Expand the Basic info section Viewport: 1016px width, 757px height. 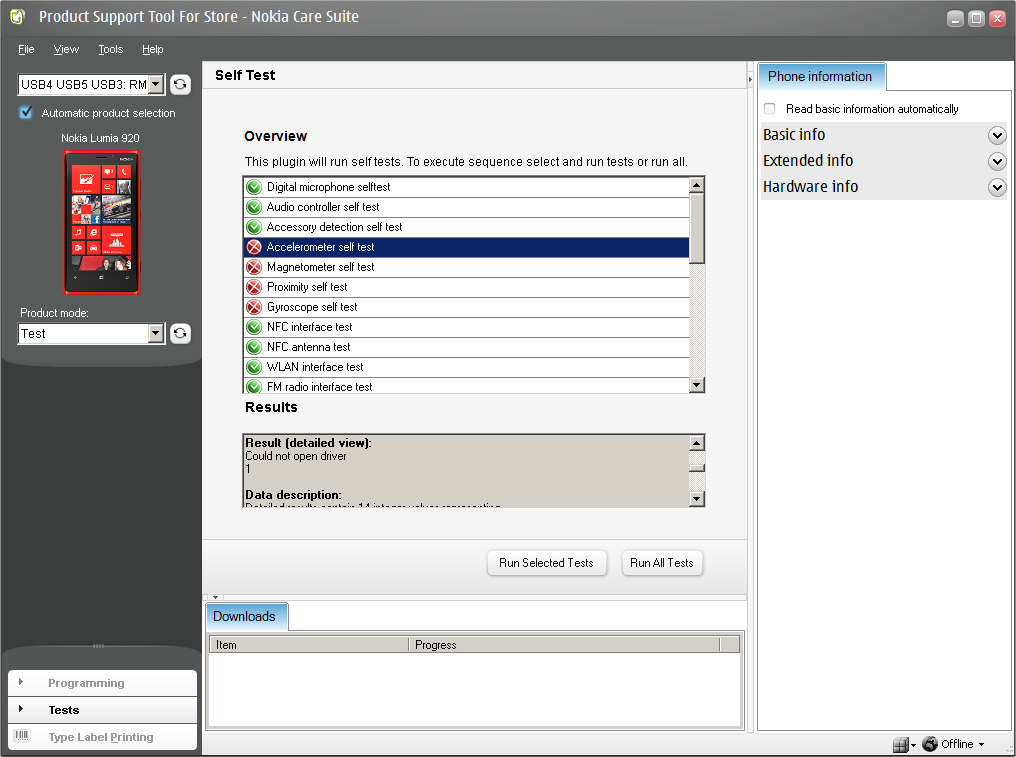point(997,135)
